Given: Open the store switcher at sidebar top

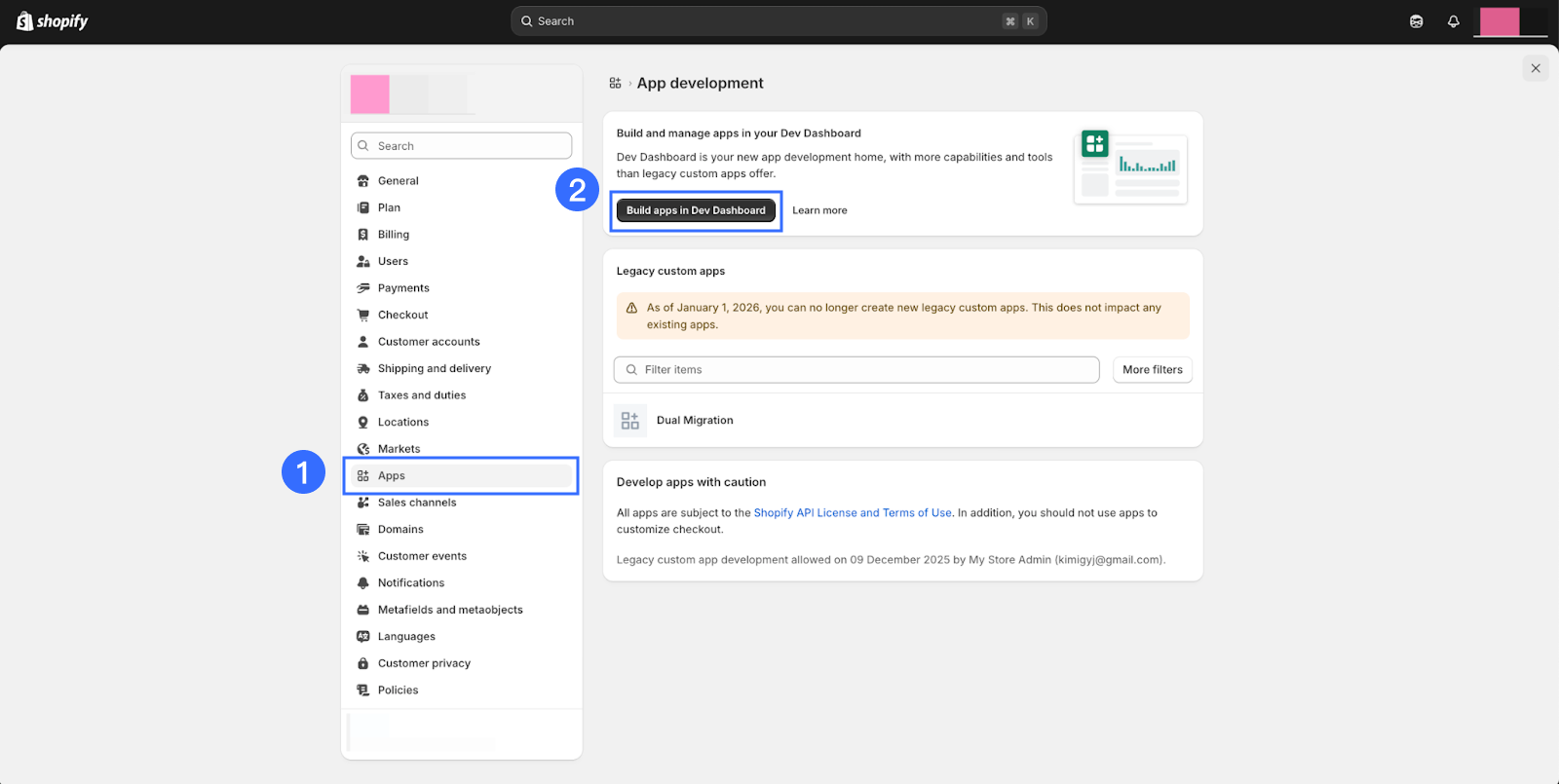Looking at the screenshot, I should [409, 94].
